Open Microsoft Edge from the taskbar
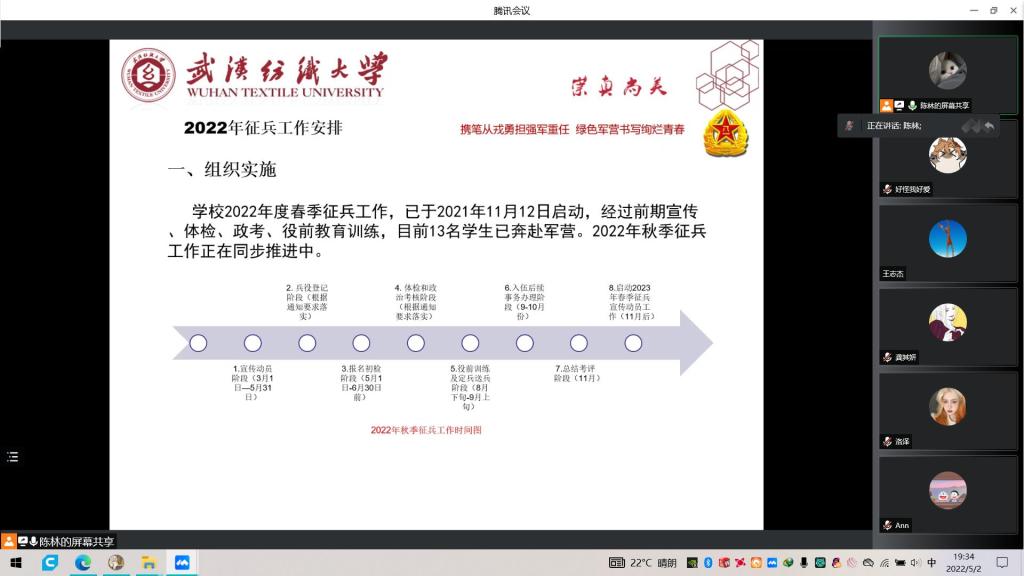This screenshot has width=1024, height=576. 83,563
